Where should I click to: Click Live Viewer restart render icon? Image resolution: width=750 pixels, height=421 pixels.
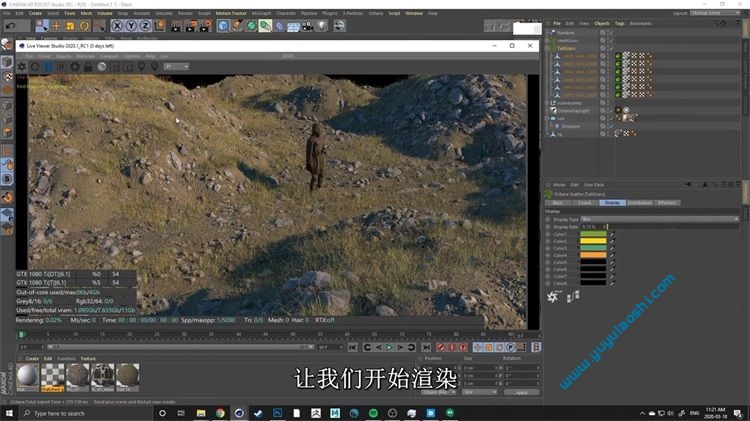(x=35, y=66)
